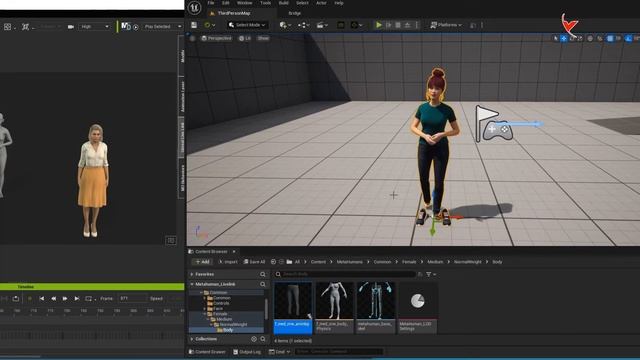Click the search icon beside Favorites
This screenshot has width=640, height=360.
tap(263, 274)
